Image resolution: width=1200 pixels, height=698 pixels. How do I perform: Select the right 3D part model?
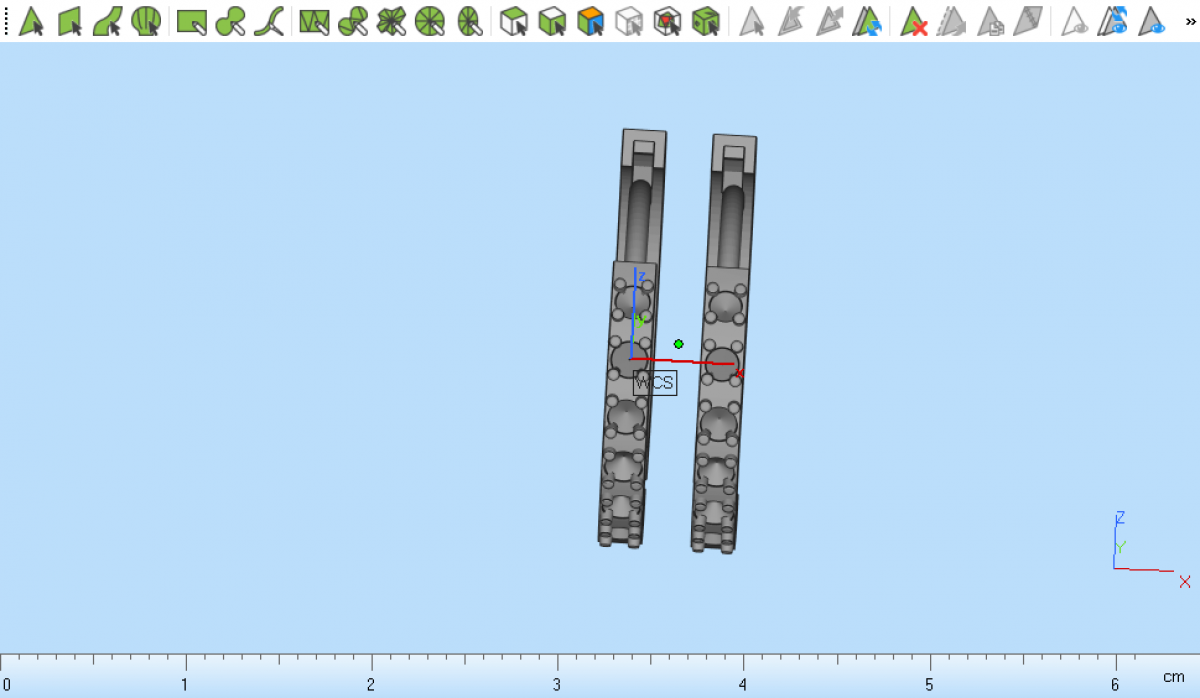pyautogui.click(x=722, y=343)
